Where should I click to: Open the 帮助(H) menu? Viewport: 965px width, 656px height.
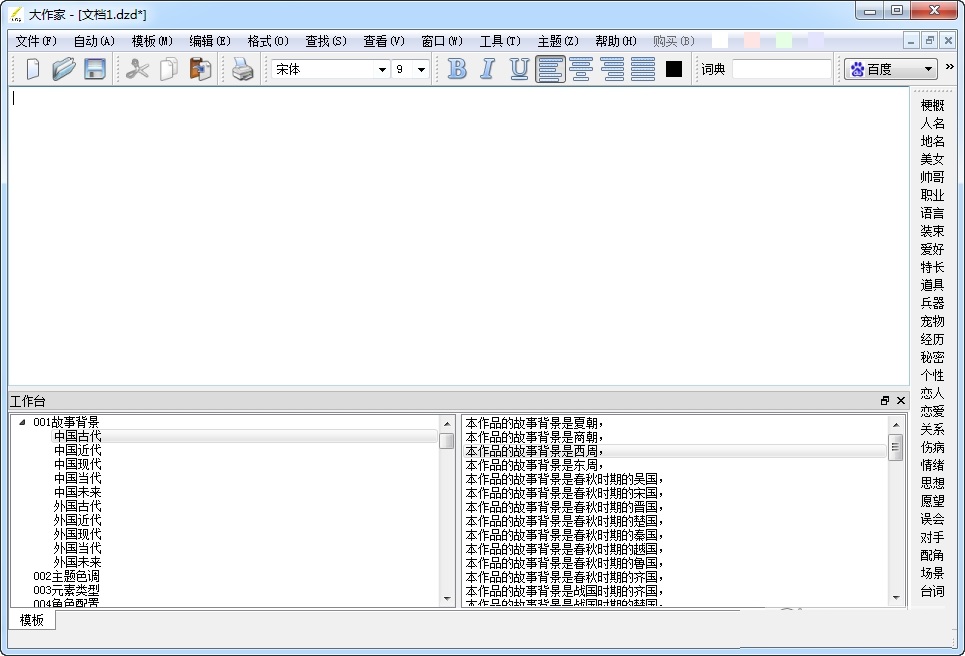pos(615,41)
